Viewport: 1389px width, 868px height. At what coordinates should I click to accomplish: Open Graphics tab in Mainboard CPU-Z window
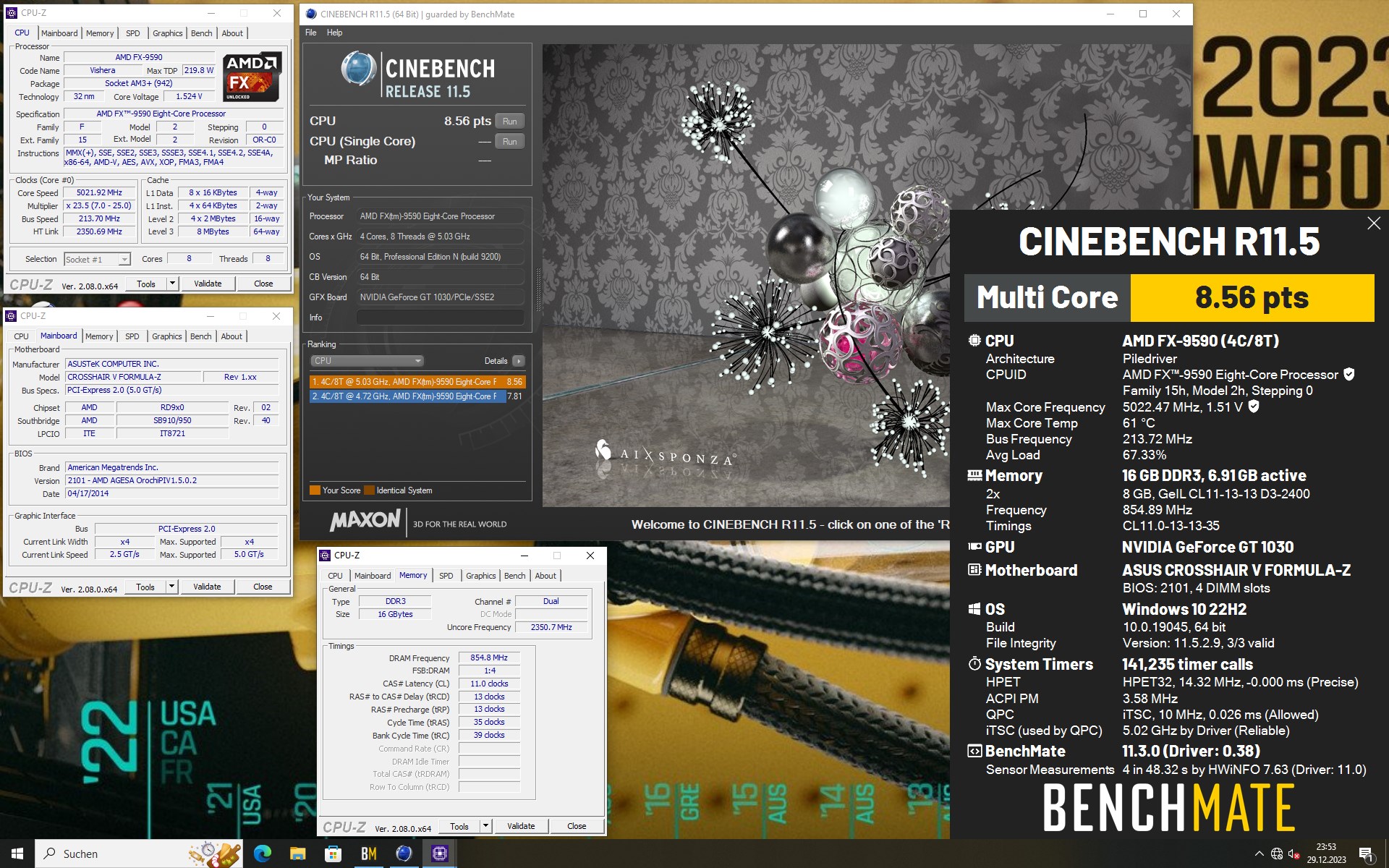[x=166, y=336]
